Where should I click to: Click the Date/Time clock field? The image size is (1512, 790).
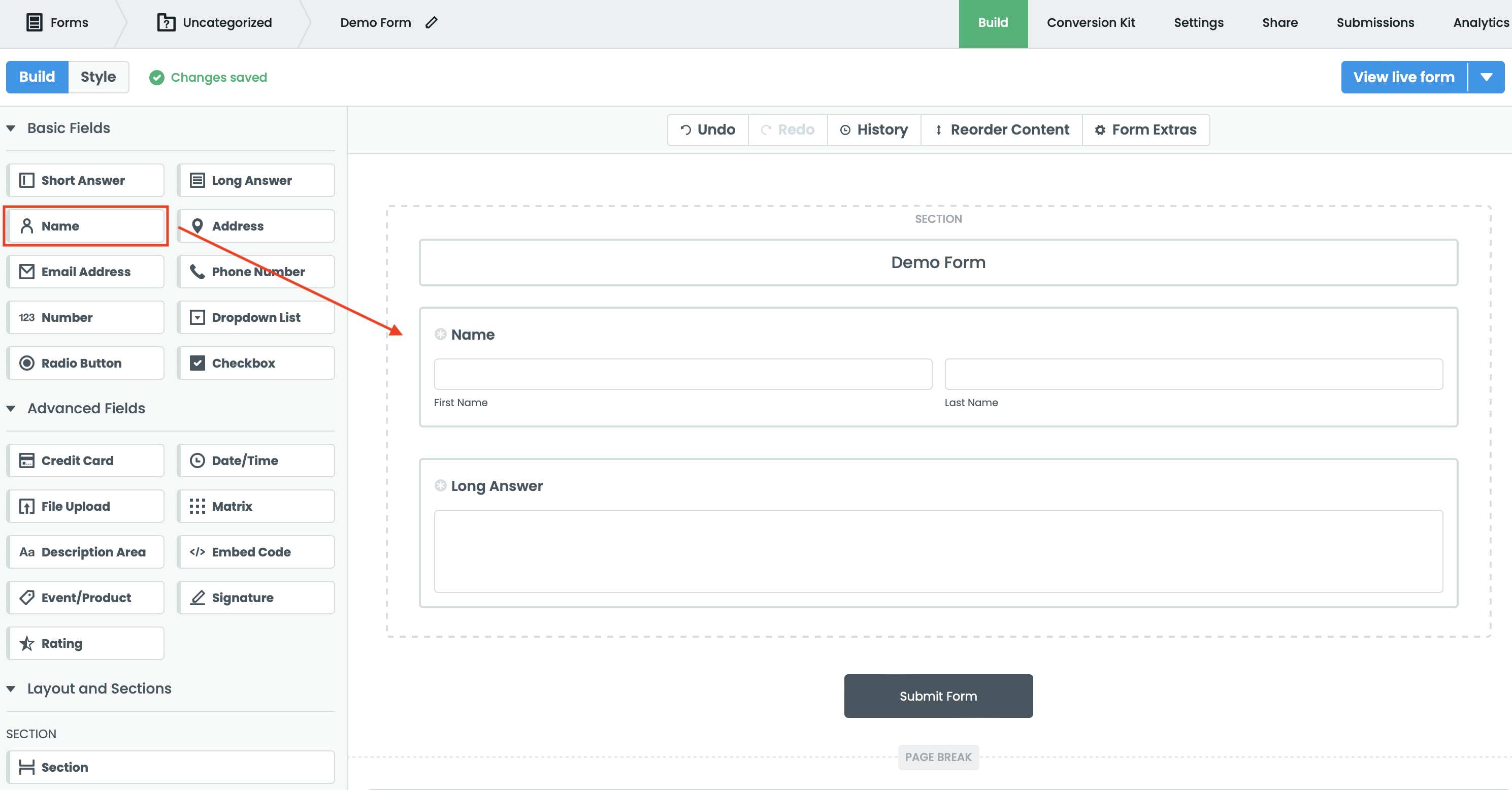pyautogui.click(x=256, y=460)
